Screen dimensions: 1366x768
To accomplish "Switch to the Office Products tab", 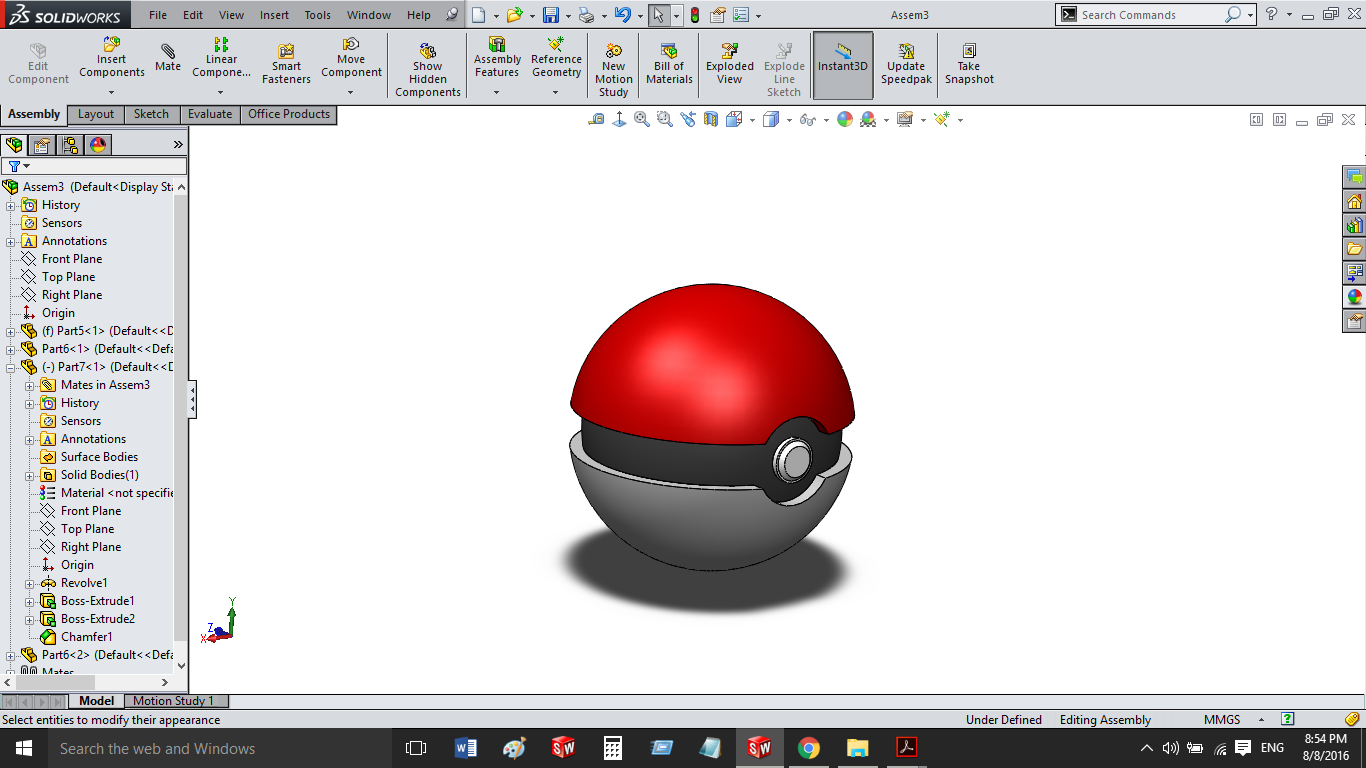I will (x=289, y=115).
